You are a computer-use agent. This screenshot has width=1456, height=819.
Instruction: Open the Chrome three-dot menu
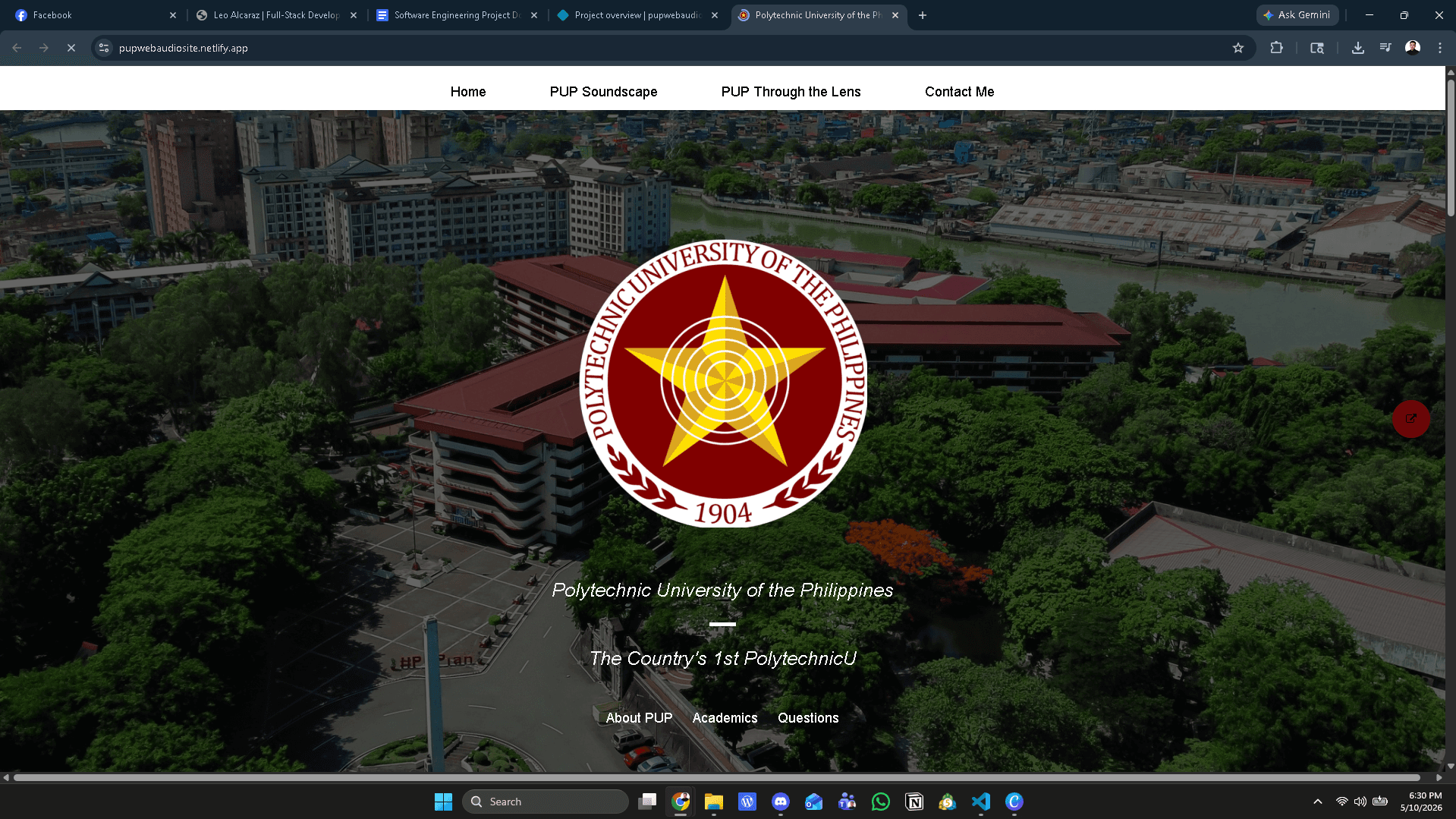pyautogui.click(x=1440, y=48)
